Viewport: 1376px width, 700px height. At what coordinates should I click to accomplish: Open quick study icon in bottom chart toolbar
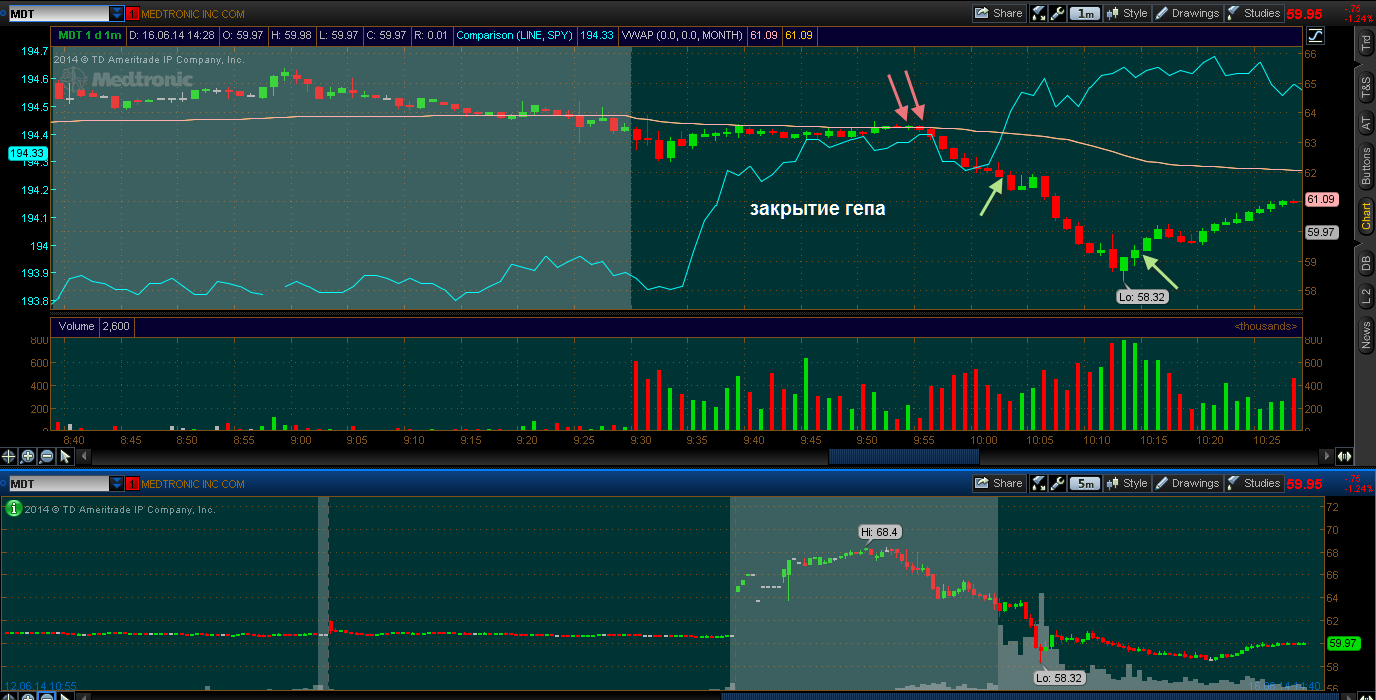(1039, 483)
